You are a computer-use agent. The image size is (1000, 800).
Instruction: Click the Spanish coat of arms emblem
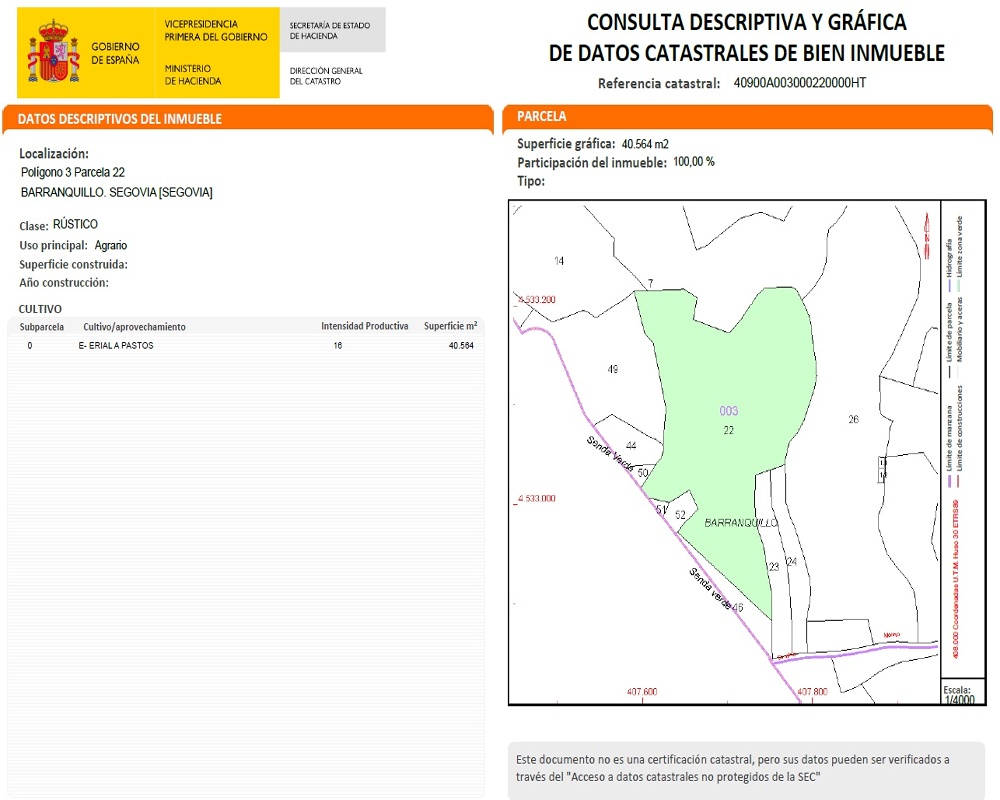coord(53,51)
